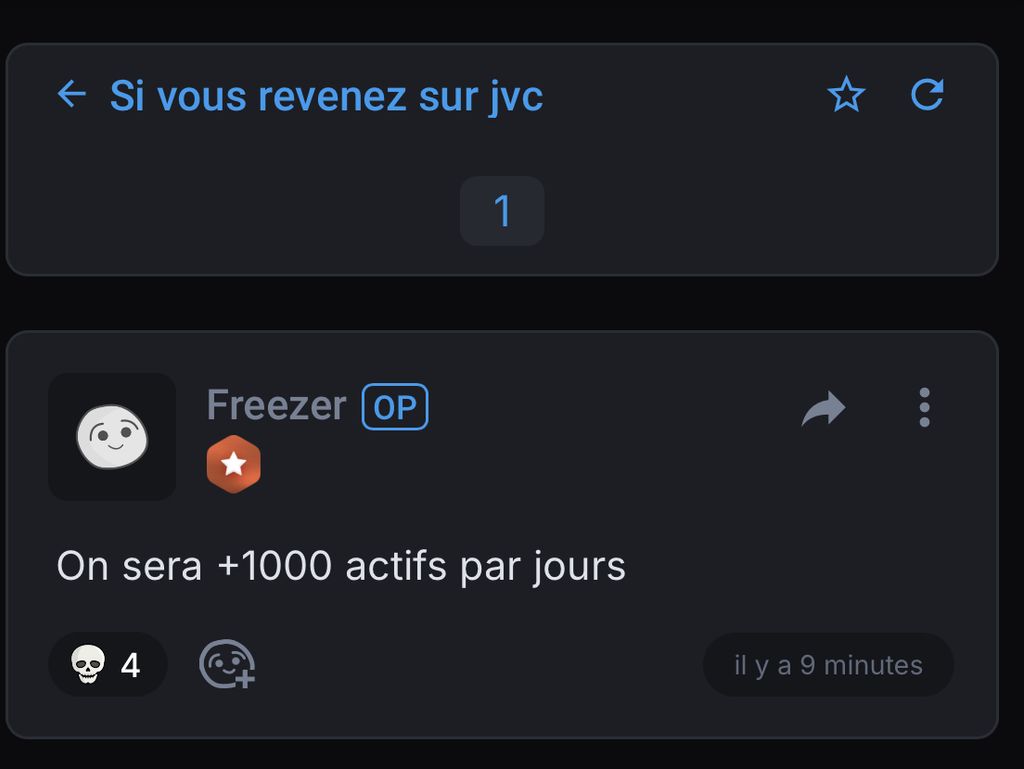Click the reaction count number 4
The height and width of the screenshot is (769, 1024).
click(x=130, y=665)
